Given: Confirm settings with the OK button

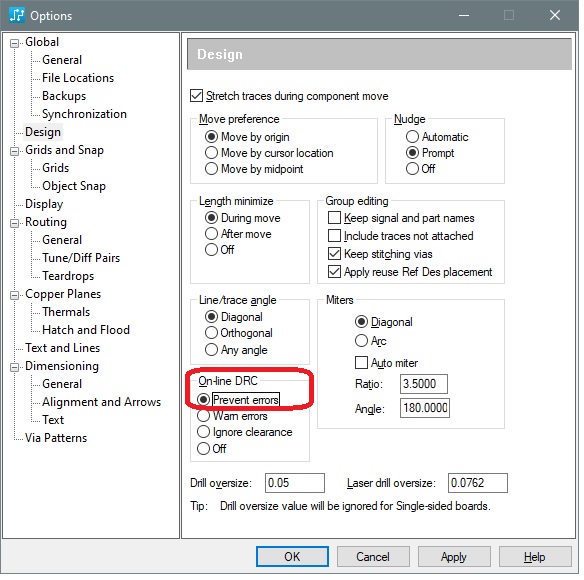Looking at the screenshot, I should 292,557.
